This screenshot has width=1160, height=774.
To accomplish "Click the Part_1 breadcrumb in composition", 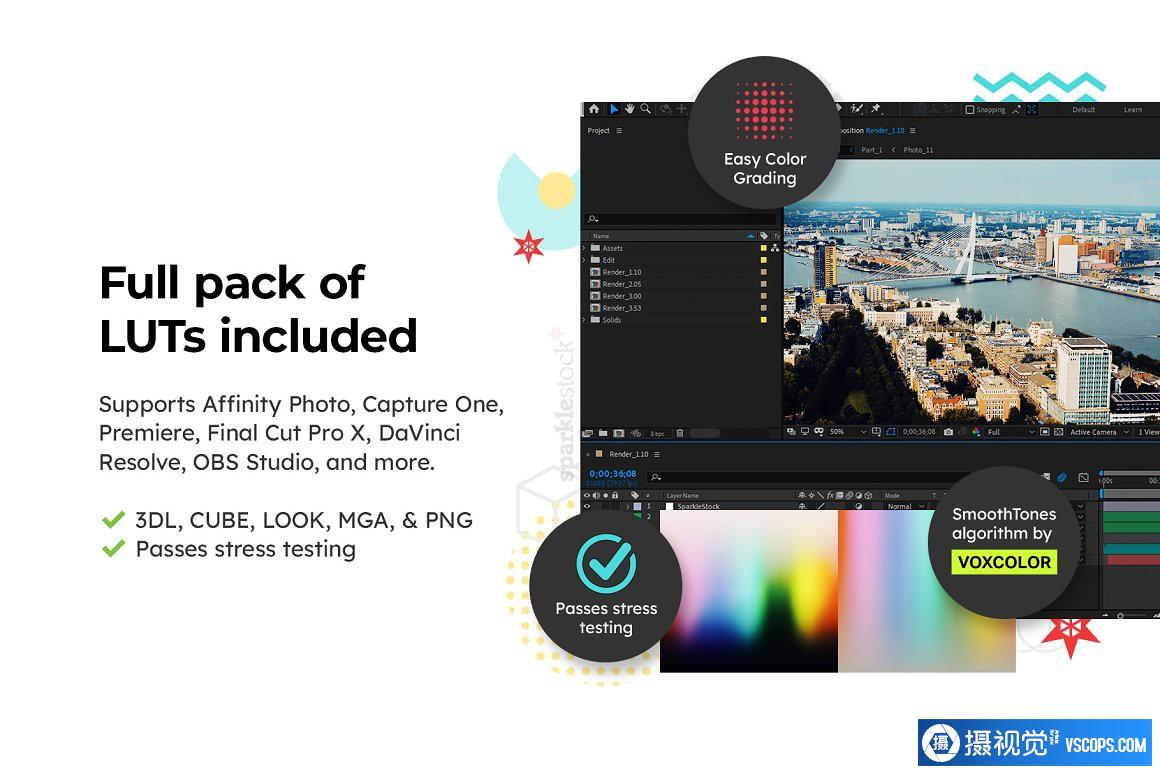I will click(871, 150).
